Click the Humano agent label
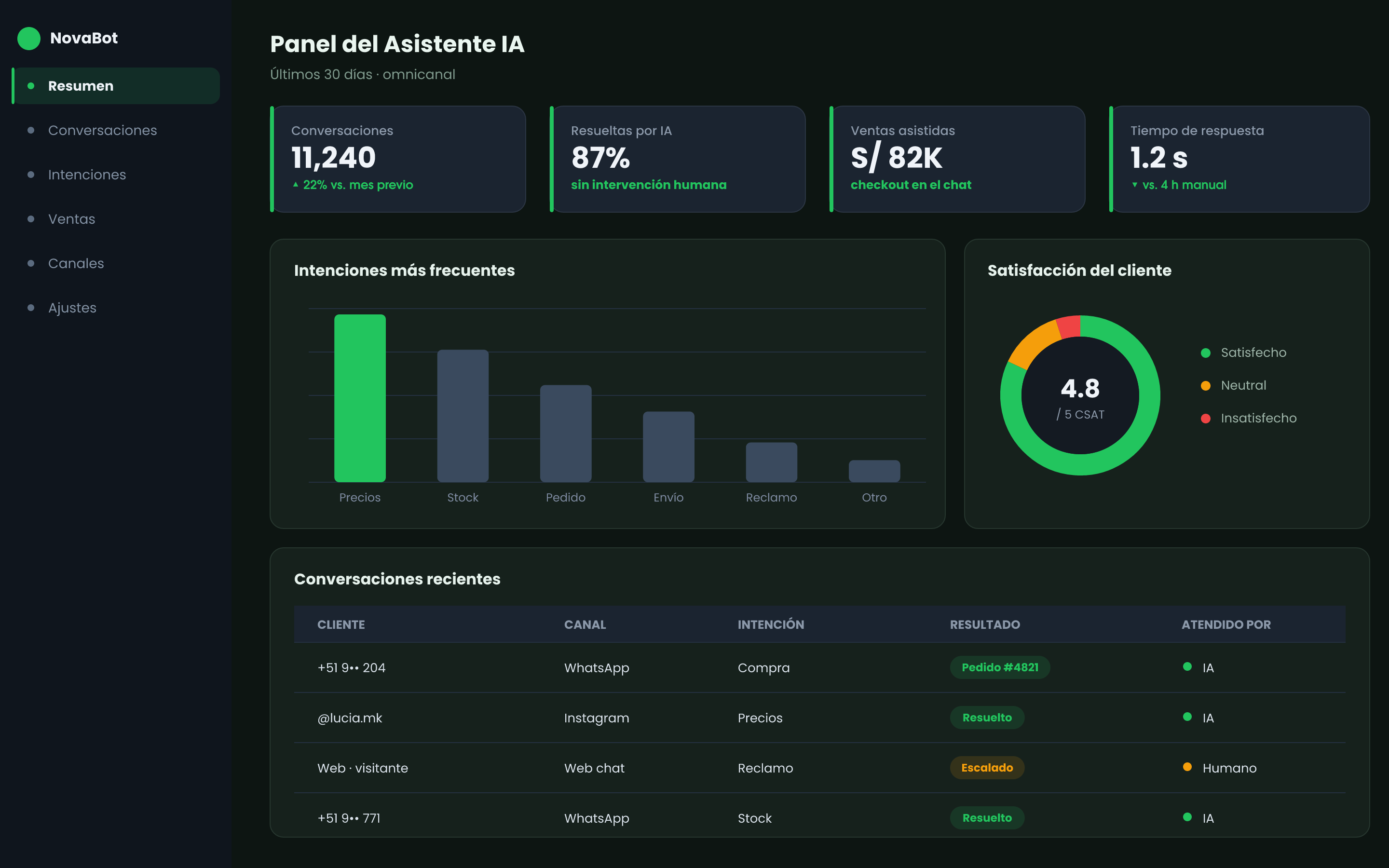1389x868 pixels. [1229, 768]
